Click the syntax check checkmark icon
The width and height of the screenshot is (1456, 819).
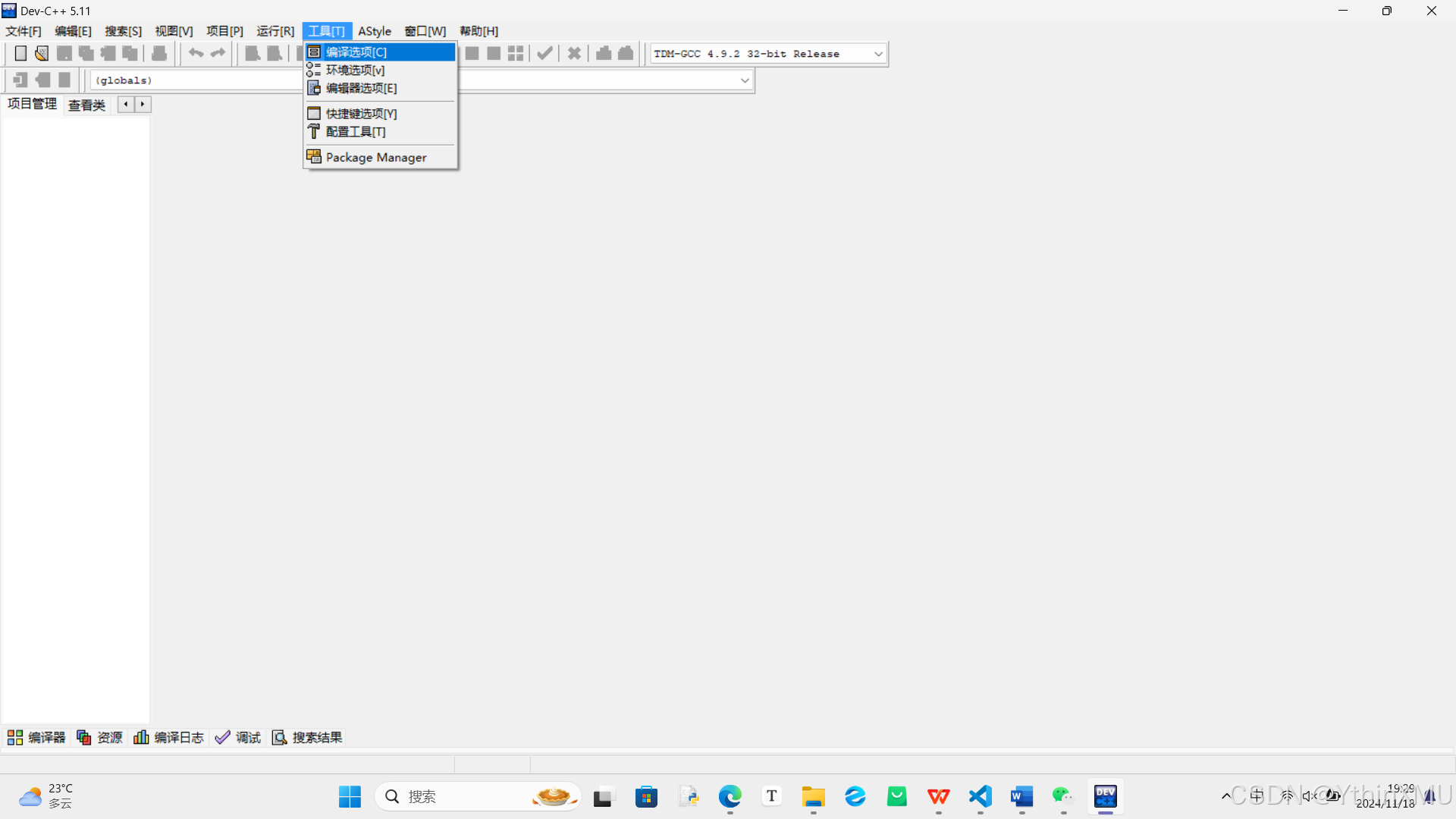point(544,53)
